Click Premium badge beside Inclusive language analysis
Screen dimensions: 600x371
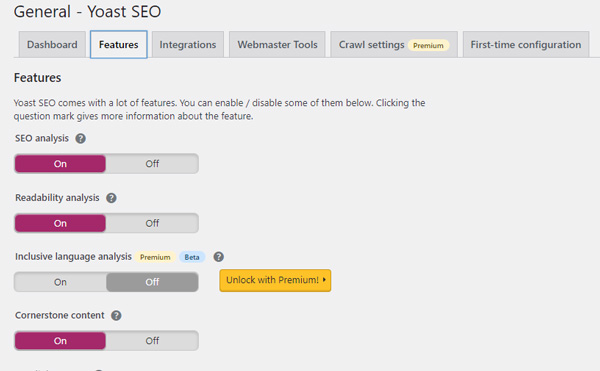point(155,257)
